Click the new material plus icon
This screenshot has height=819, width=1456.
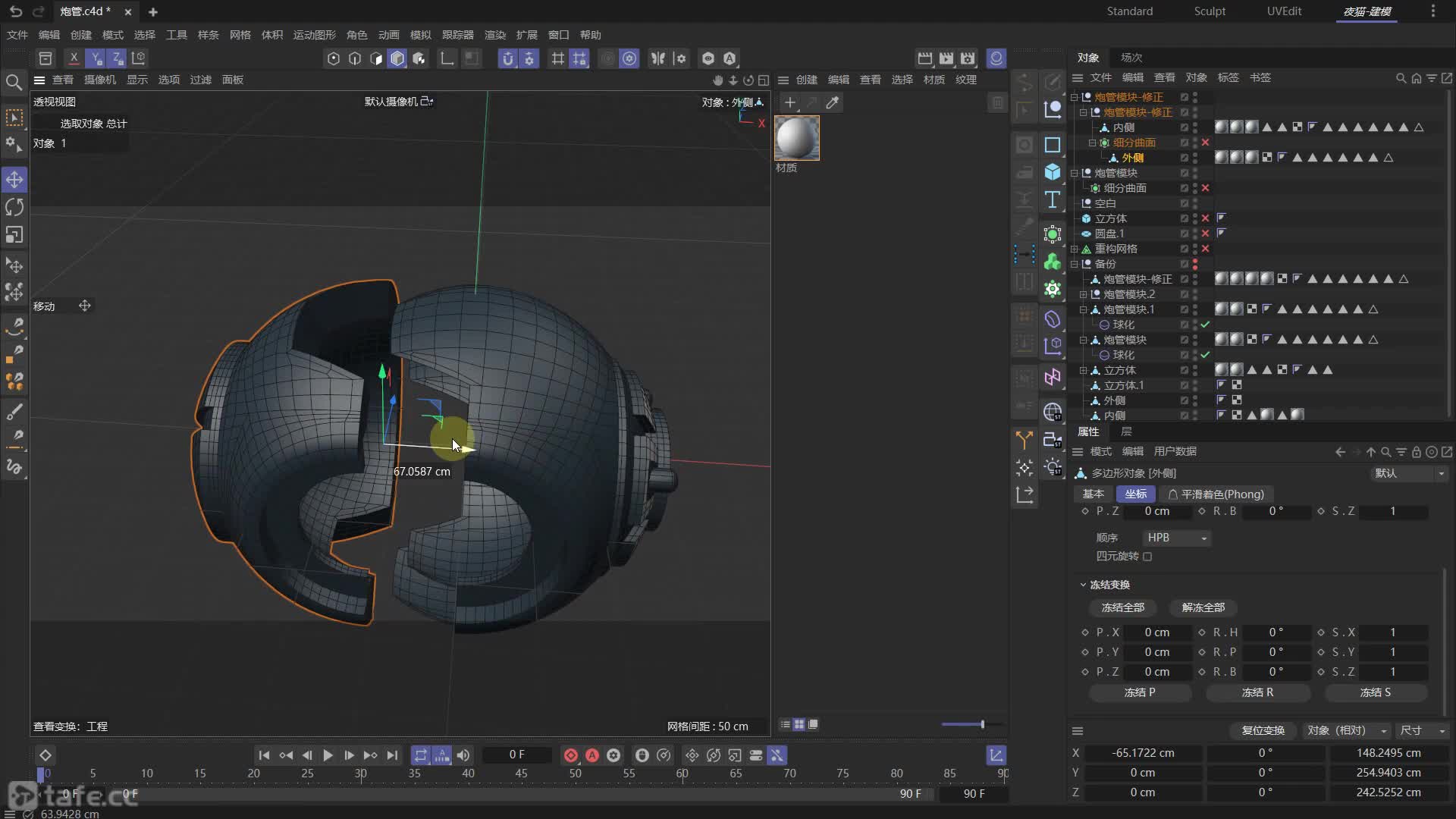pos(789,102)
